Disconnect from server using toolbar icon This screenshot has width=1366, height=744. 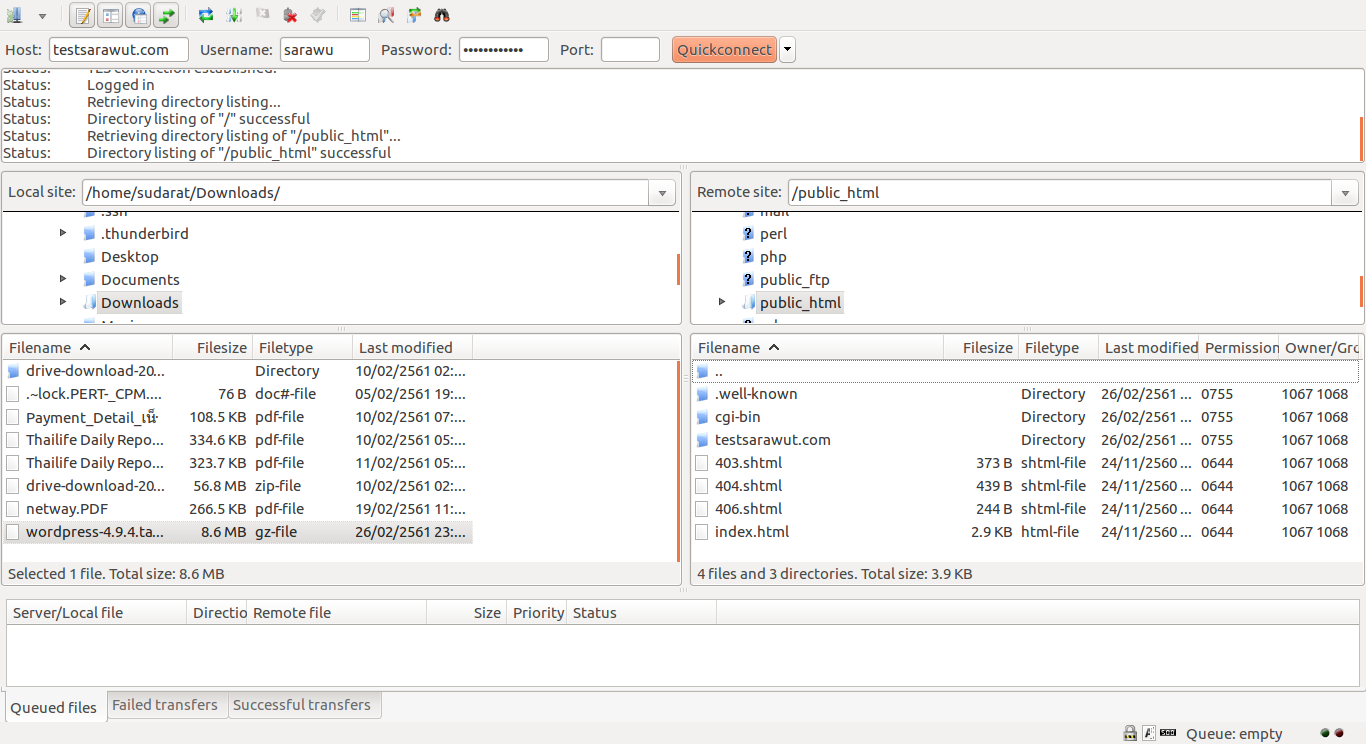[290, 15]
